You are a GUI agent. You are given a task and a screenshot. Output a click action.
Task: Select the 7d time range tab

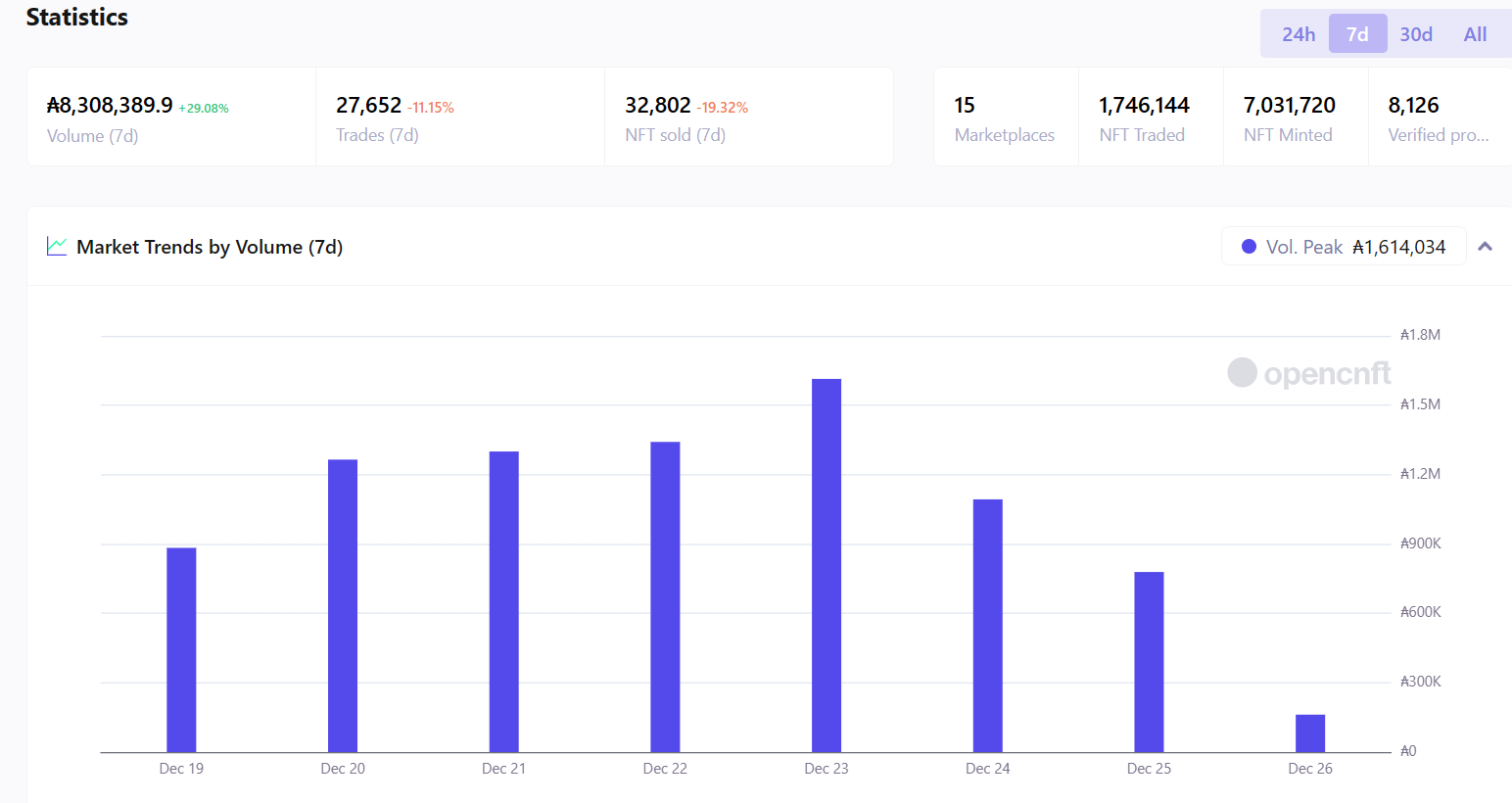(1357, 34)
